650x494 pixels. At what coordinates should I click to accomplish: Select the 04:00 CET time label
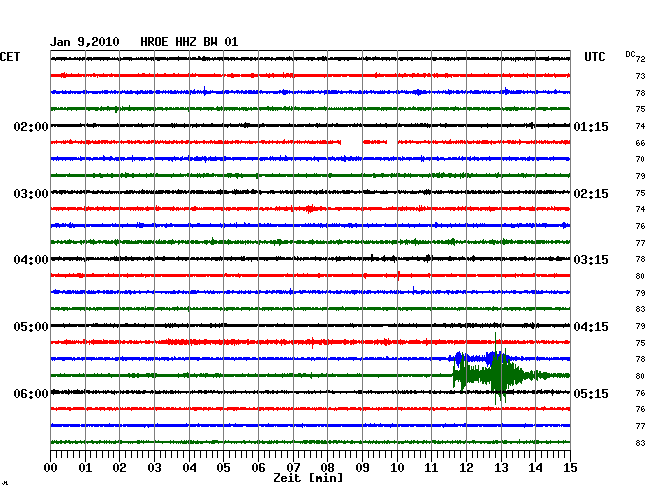pos(31,260)
